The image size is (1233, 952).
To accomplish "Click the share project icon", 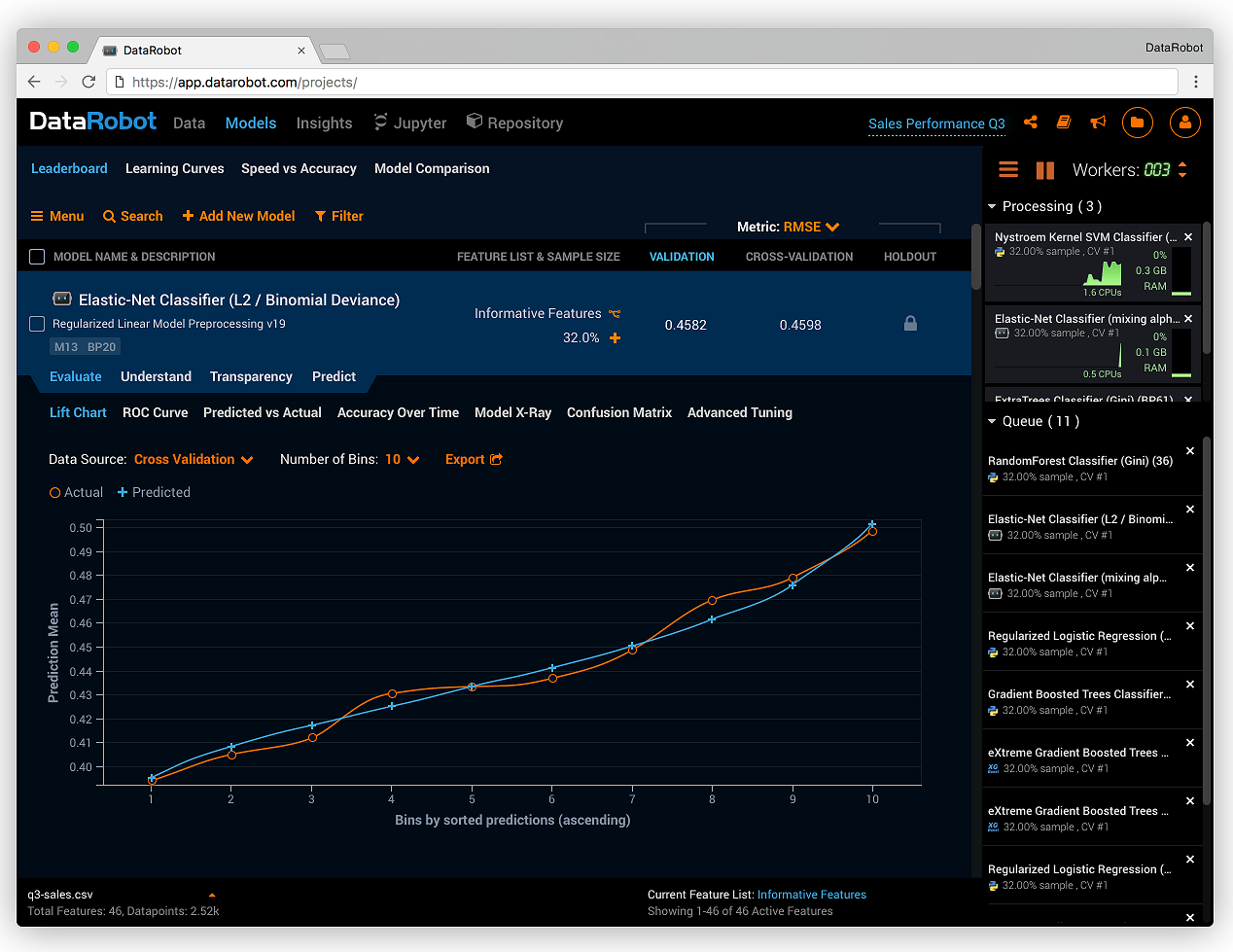I will click(x=1031, y=123).
